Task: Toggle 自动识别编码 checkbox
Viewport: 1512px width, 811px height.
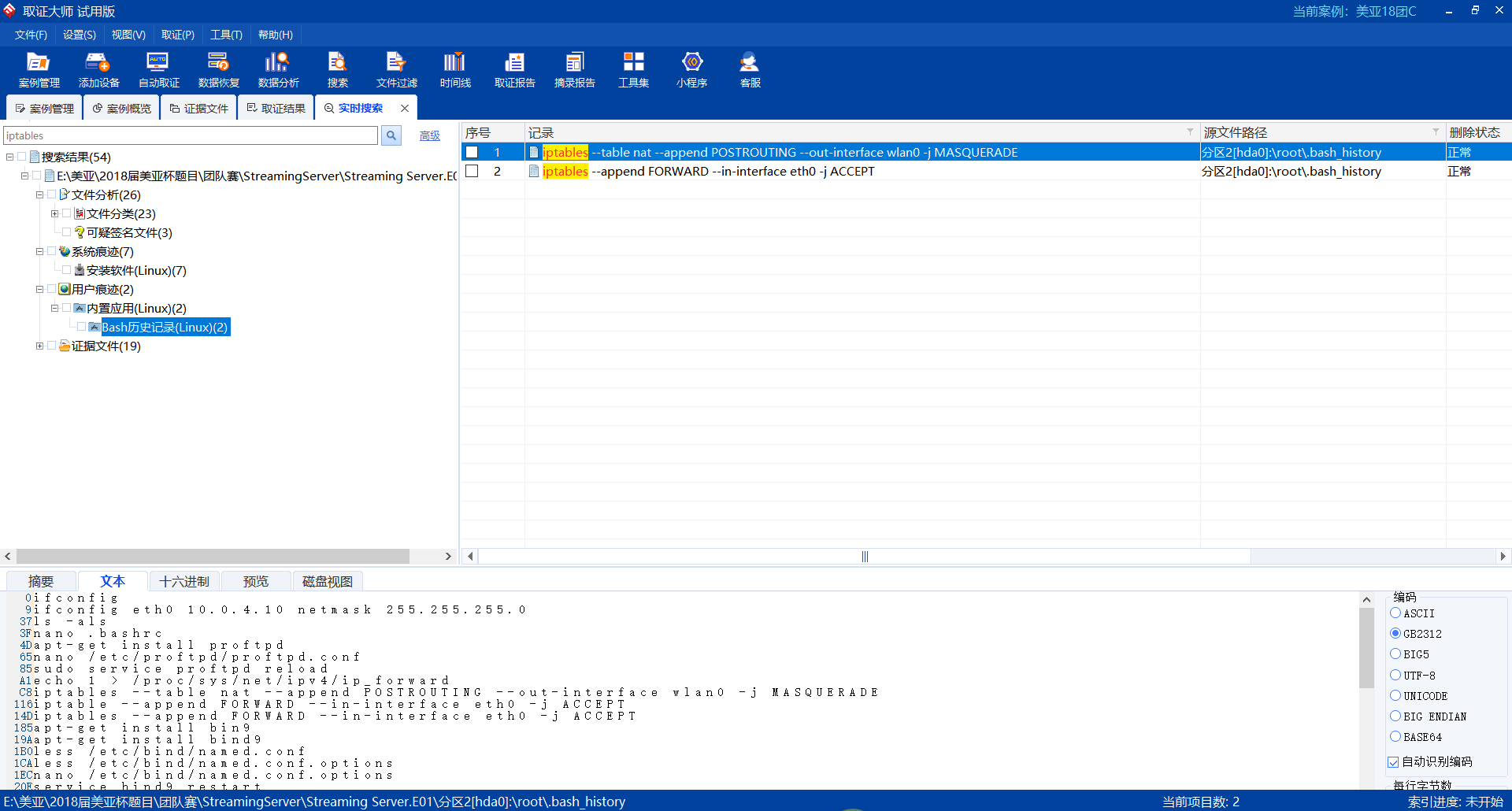Action: pyautogui.click(x=1393, y=761)
